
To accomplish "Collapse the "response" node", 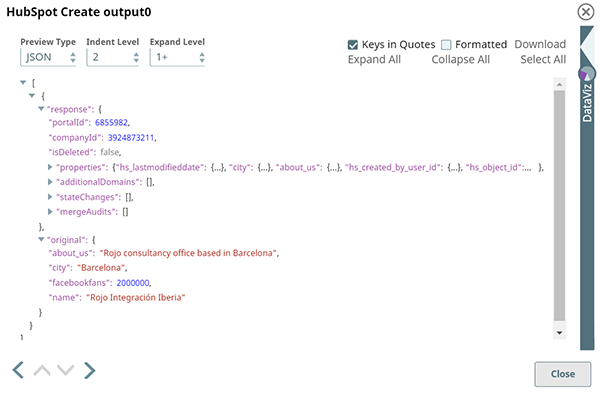I will [41, 109].
